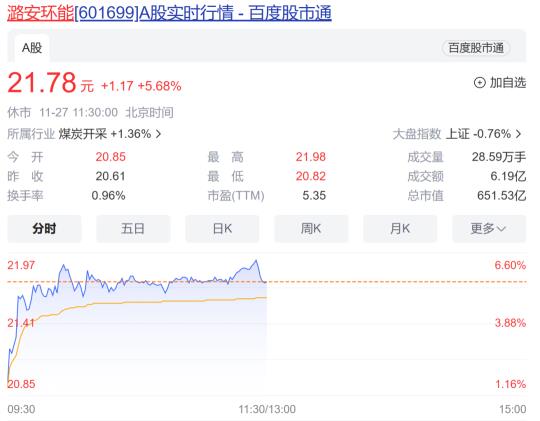
Task: Click the 煤炭开采 industry label
Action: 83,134
